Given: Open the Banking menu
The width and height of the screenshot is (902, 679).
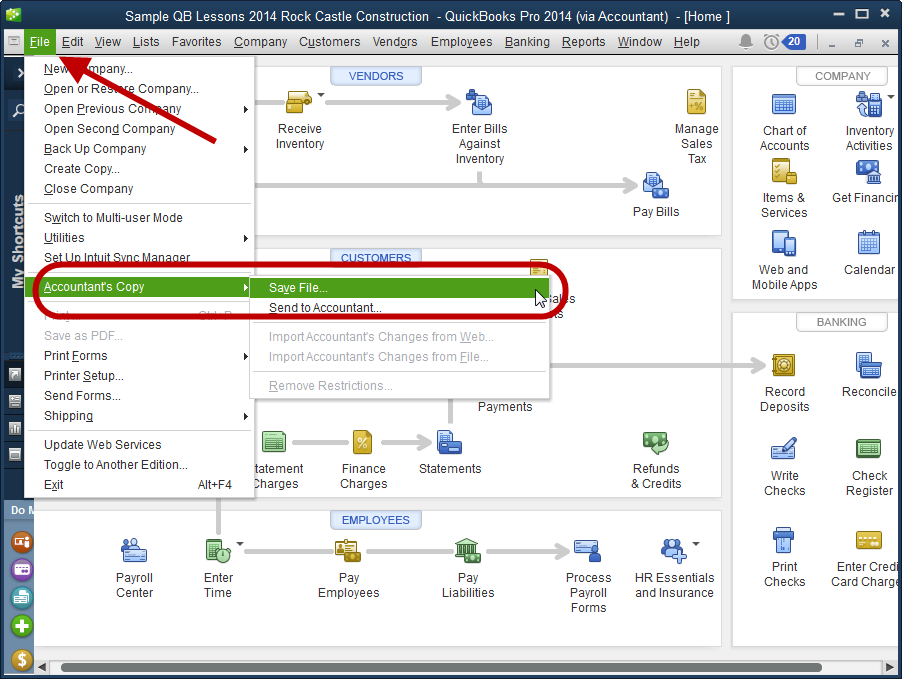Looking at the screenshot, I should (x=527, y=41).
